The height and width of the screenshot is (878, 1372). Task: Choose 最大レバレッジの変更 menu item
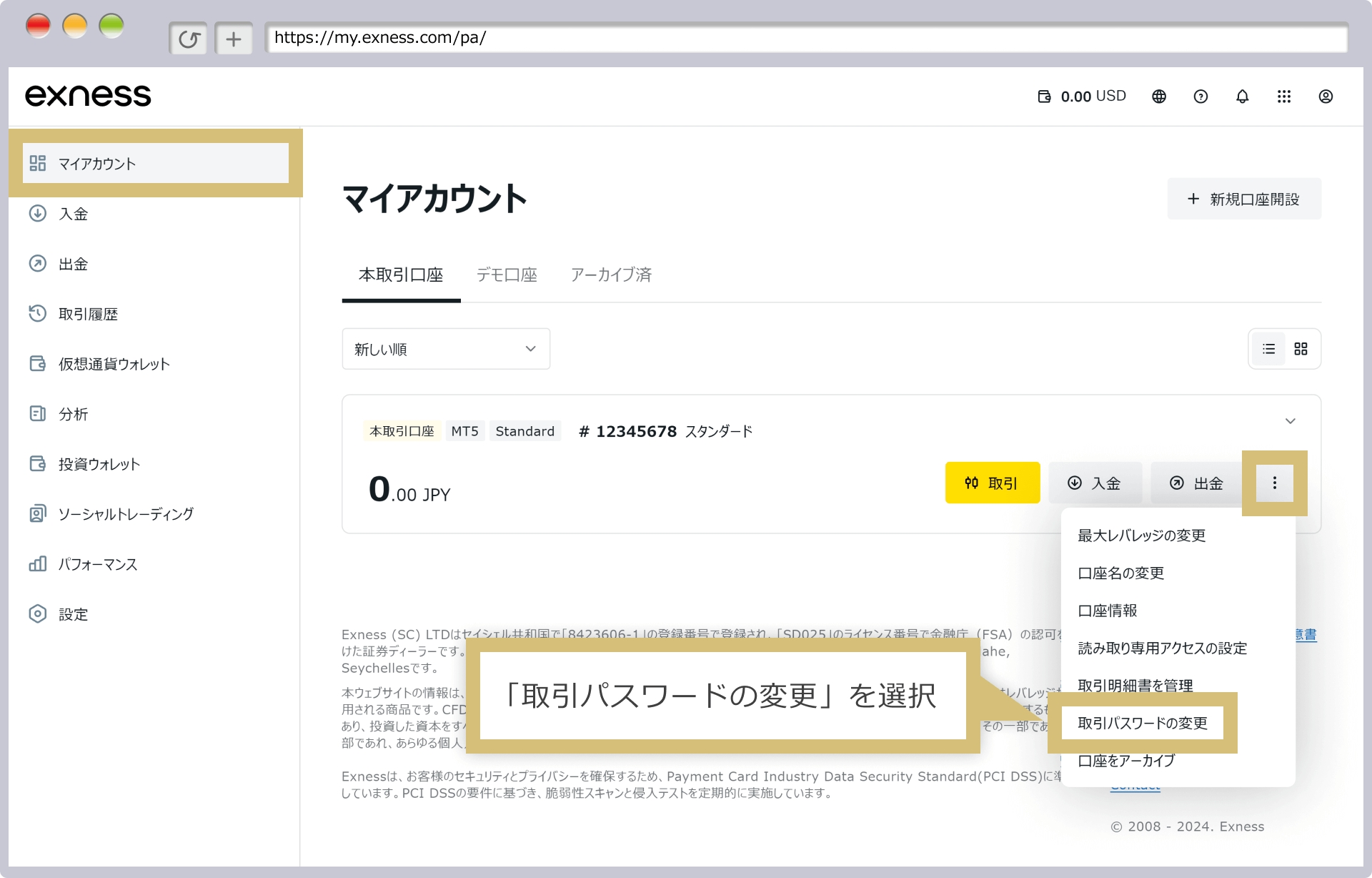pos(1141,536)
